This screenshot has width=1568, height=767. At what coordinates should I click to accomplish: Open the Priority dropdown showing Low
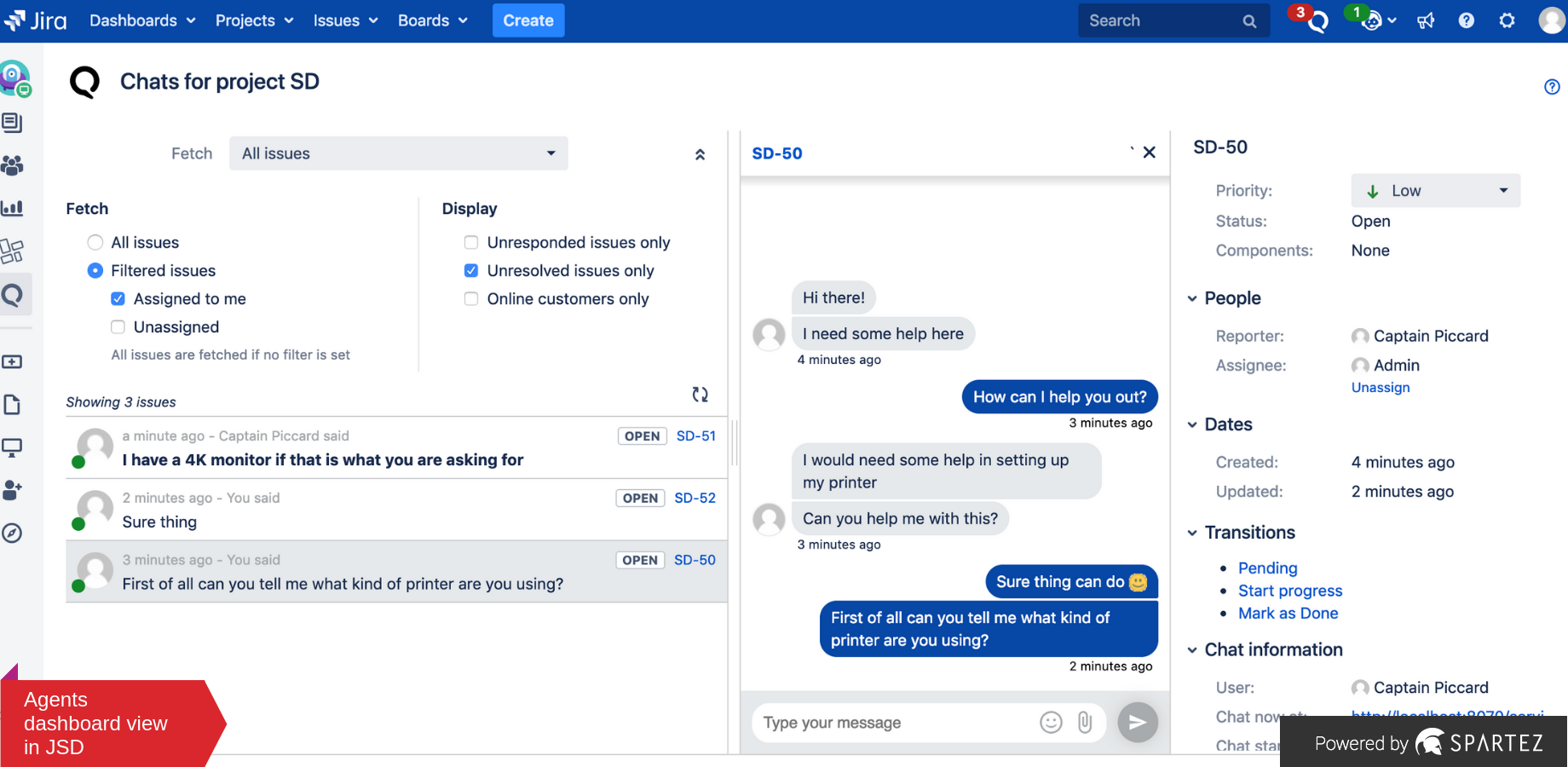(x=1435, y=190)
